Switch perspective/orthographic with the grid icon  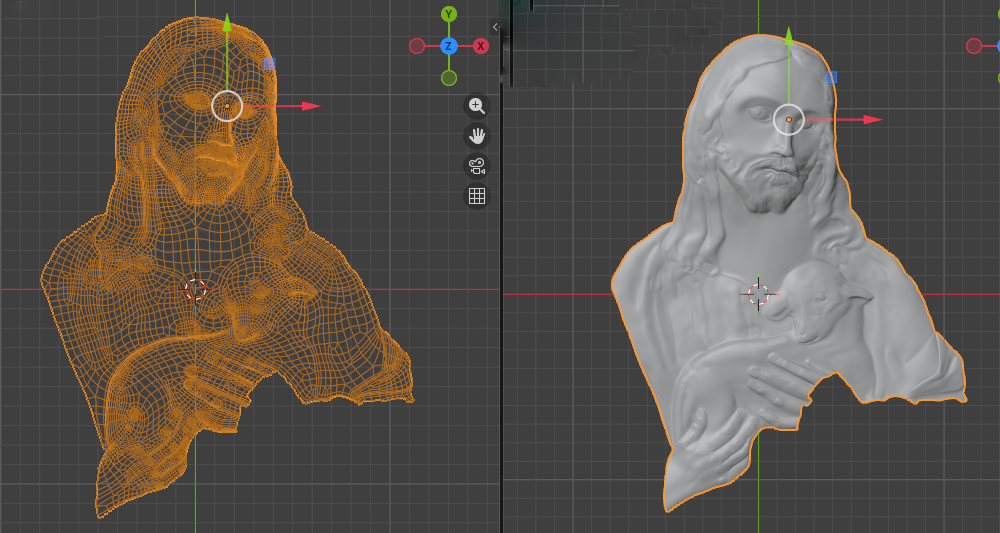[x=477, y=196]
